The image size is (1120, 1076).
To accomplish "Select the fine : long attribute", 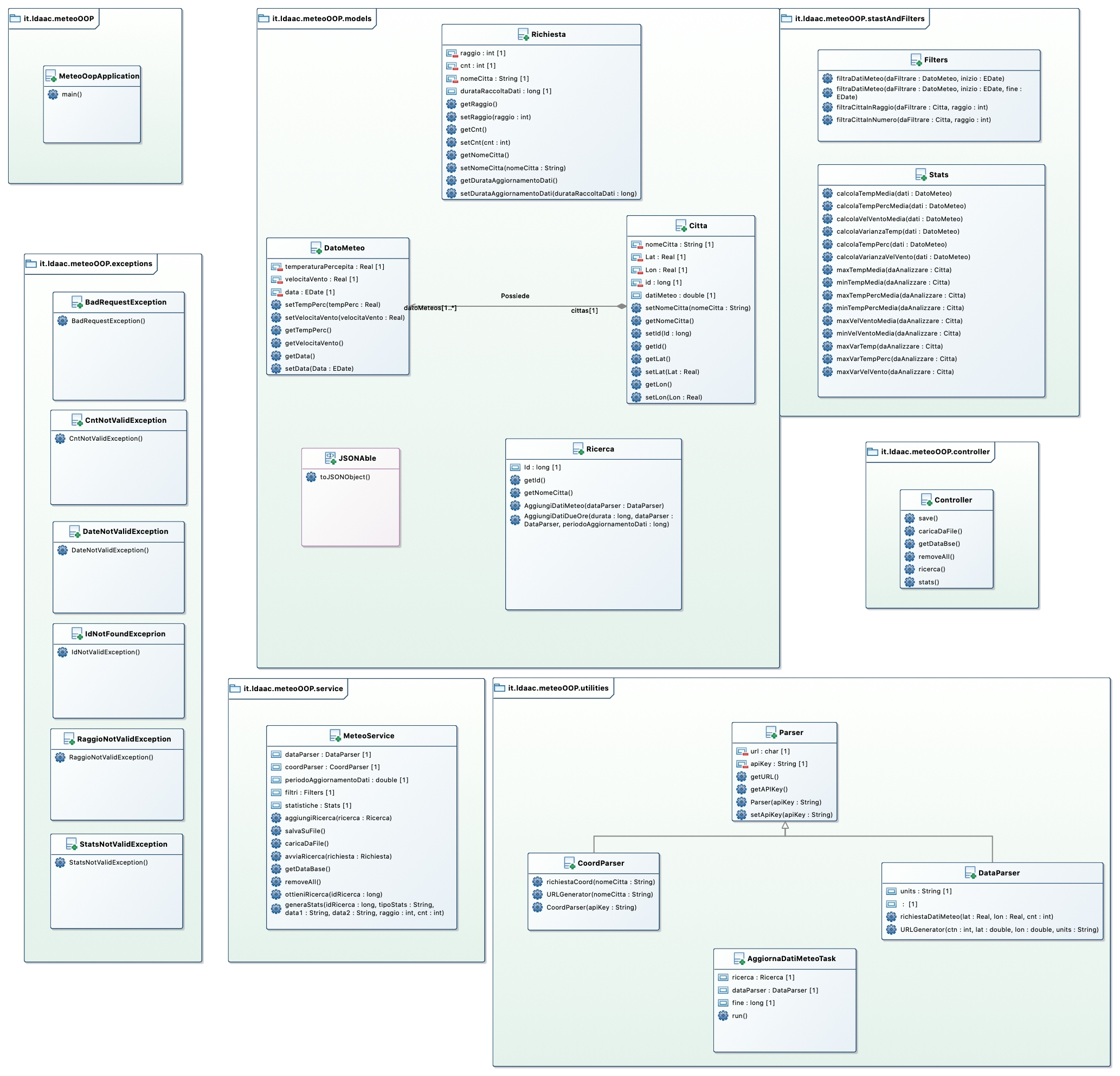I will click(754, 1003).
